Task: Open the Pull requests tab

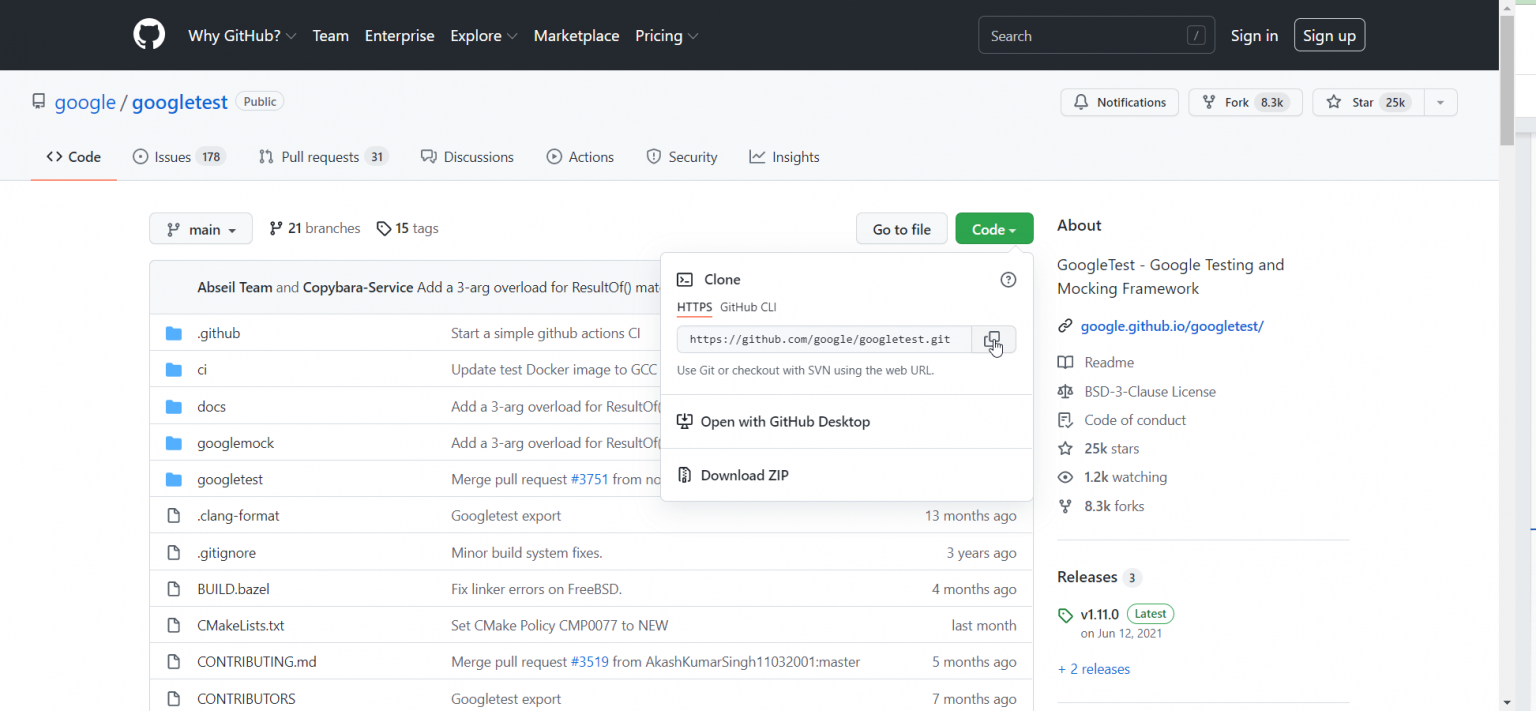Action: coord(321,157)
